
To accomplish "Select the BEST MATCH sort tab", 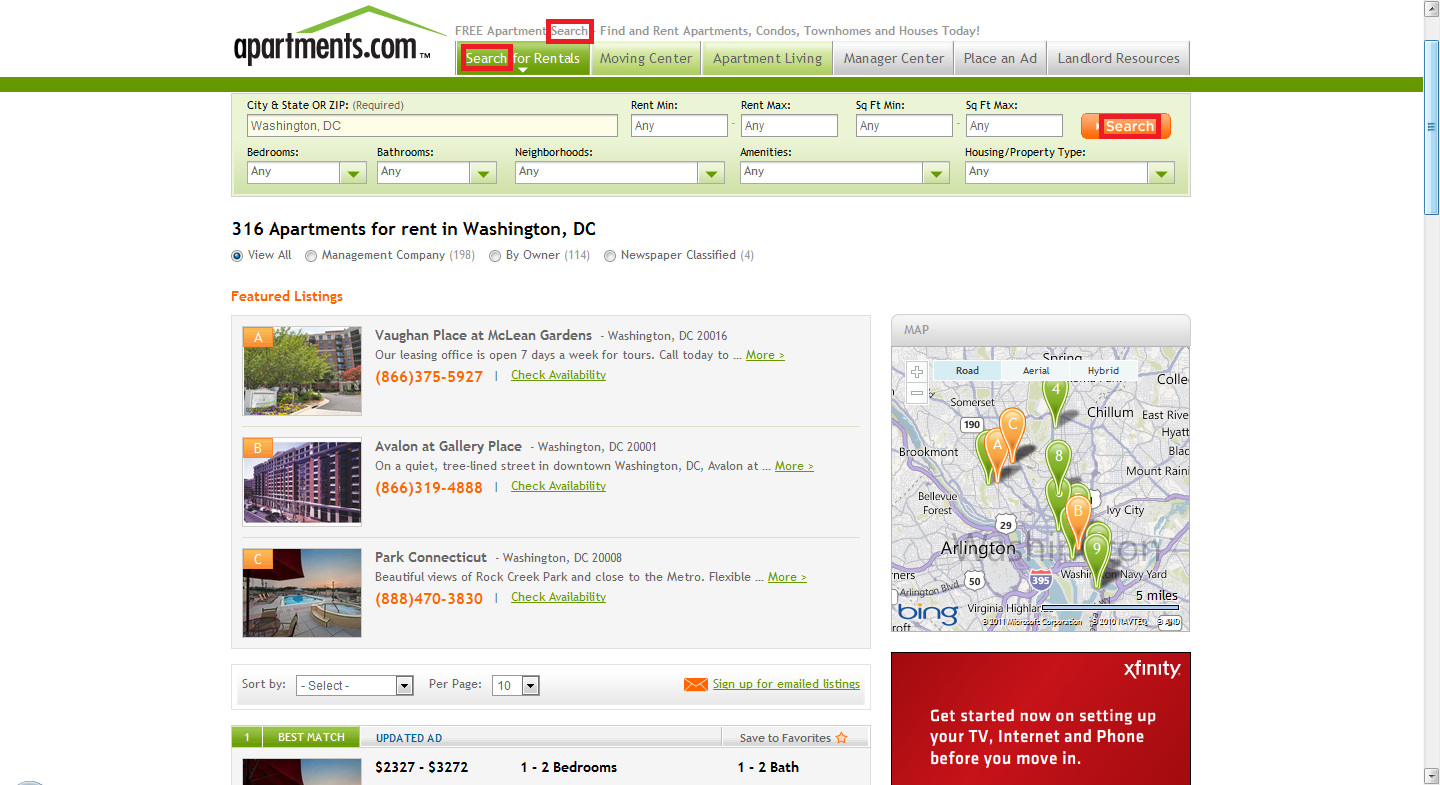I will pos(311,737).
